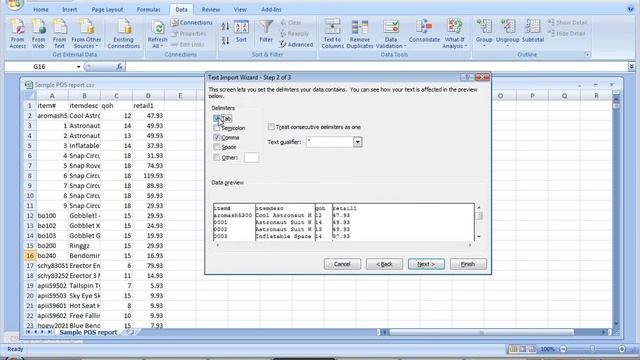Open Existing Connections
This screenshot has height=360, width=640.
coord(124,33)
